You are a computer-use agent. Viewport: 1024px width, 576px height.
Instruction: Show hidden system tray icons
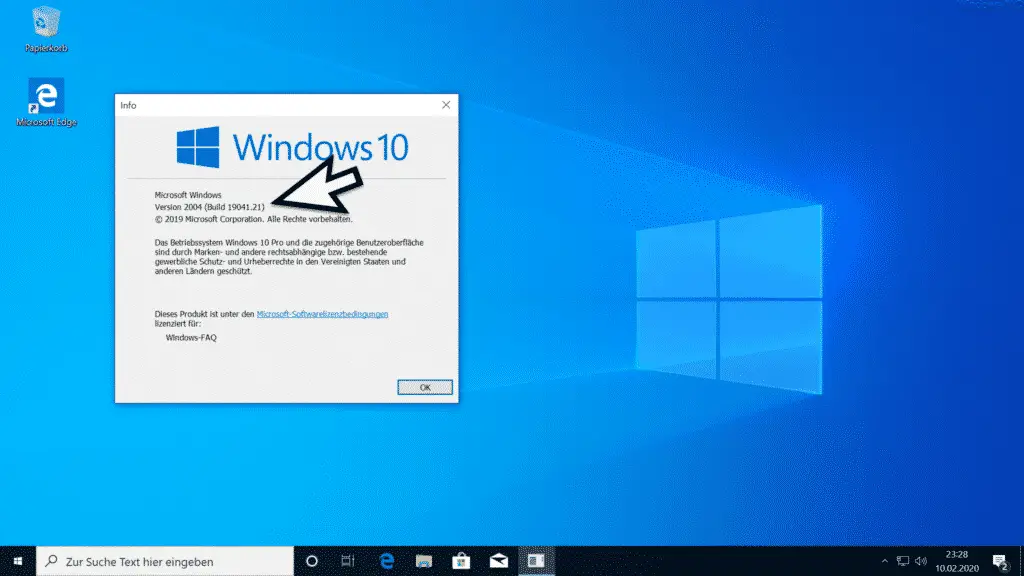[885, 561]
